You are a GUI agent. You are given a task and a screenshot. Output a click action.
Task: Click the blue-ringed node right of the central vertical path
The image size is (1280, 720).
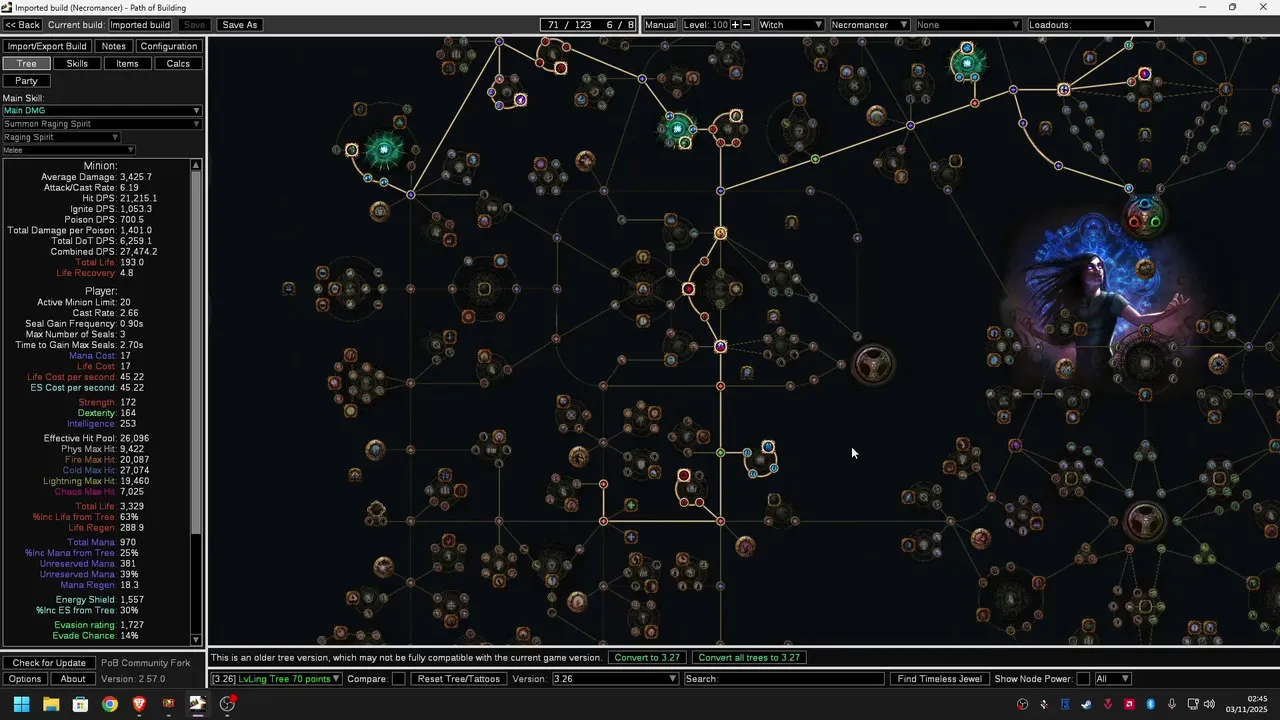point(768,447)
